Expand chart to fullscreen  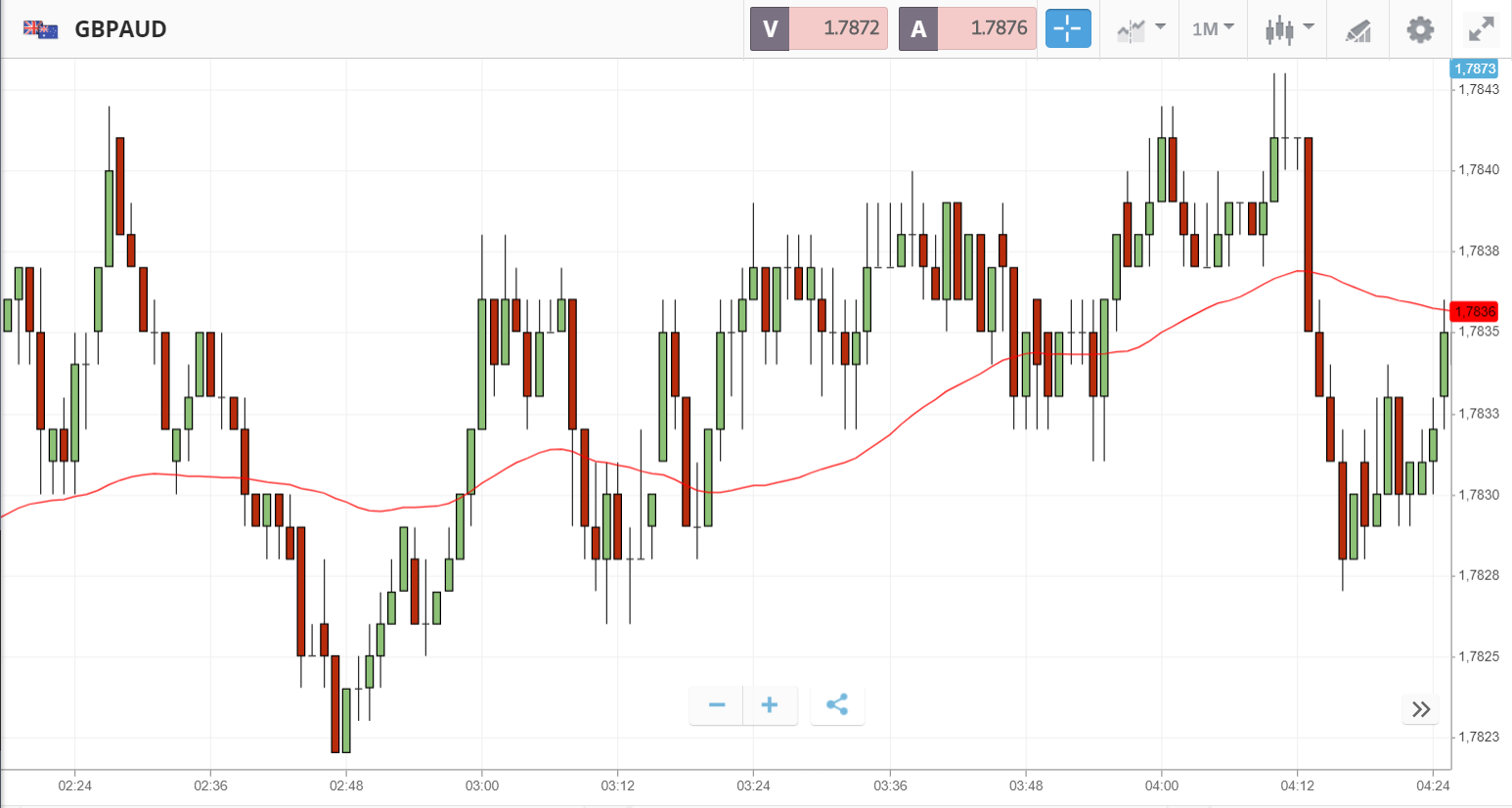[x=1482, y=29]
